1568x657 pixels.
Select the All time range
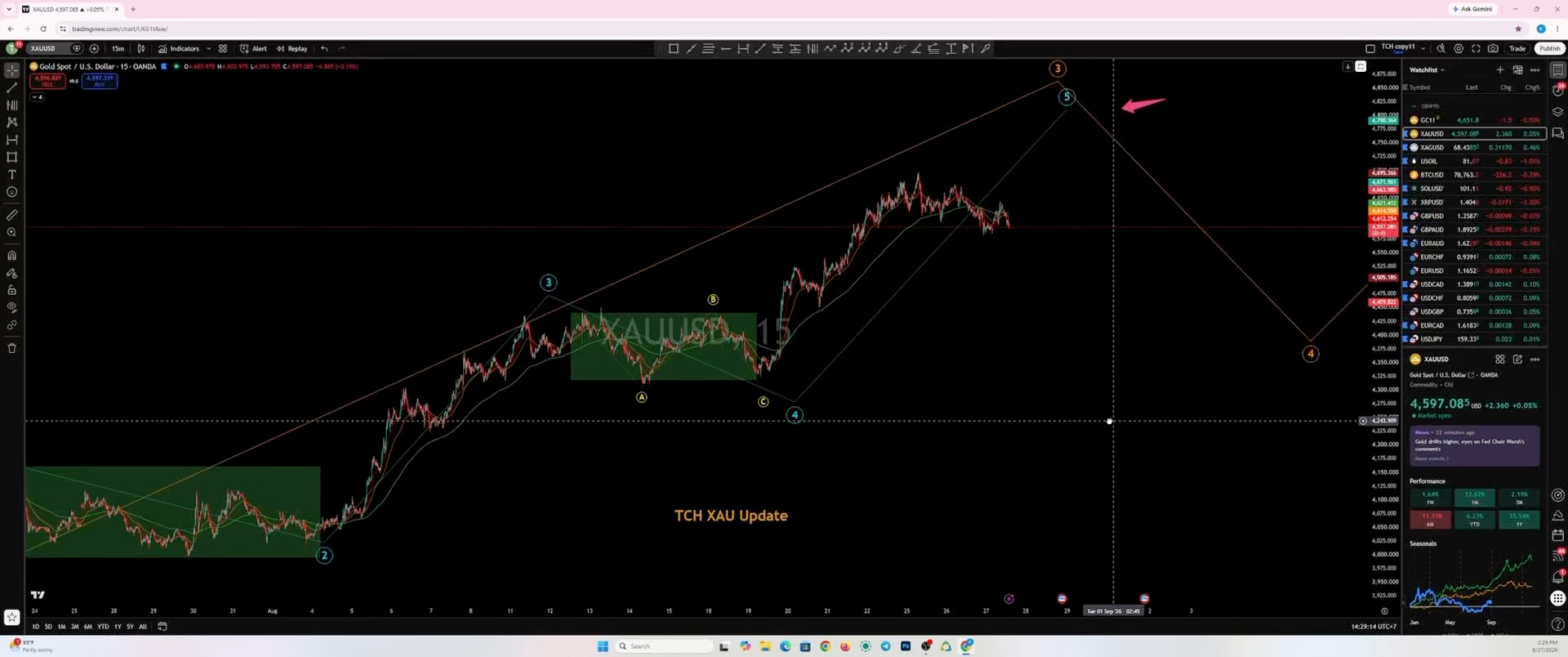143,627
